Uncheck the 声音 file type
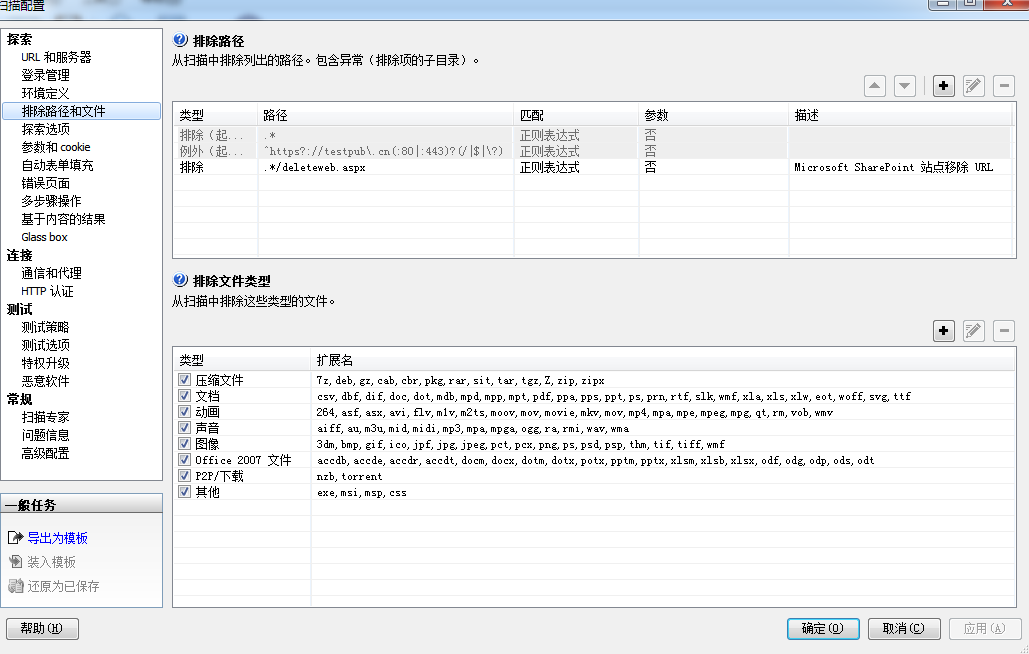 click(x=184, y=428)
